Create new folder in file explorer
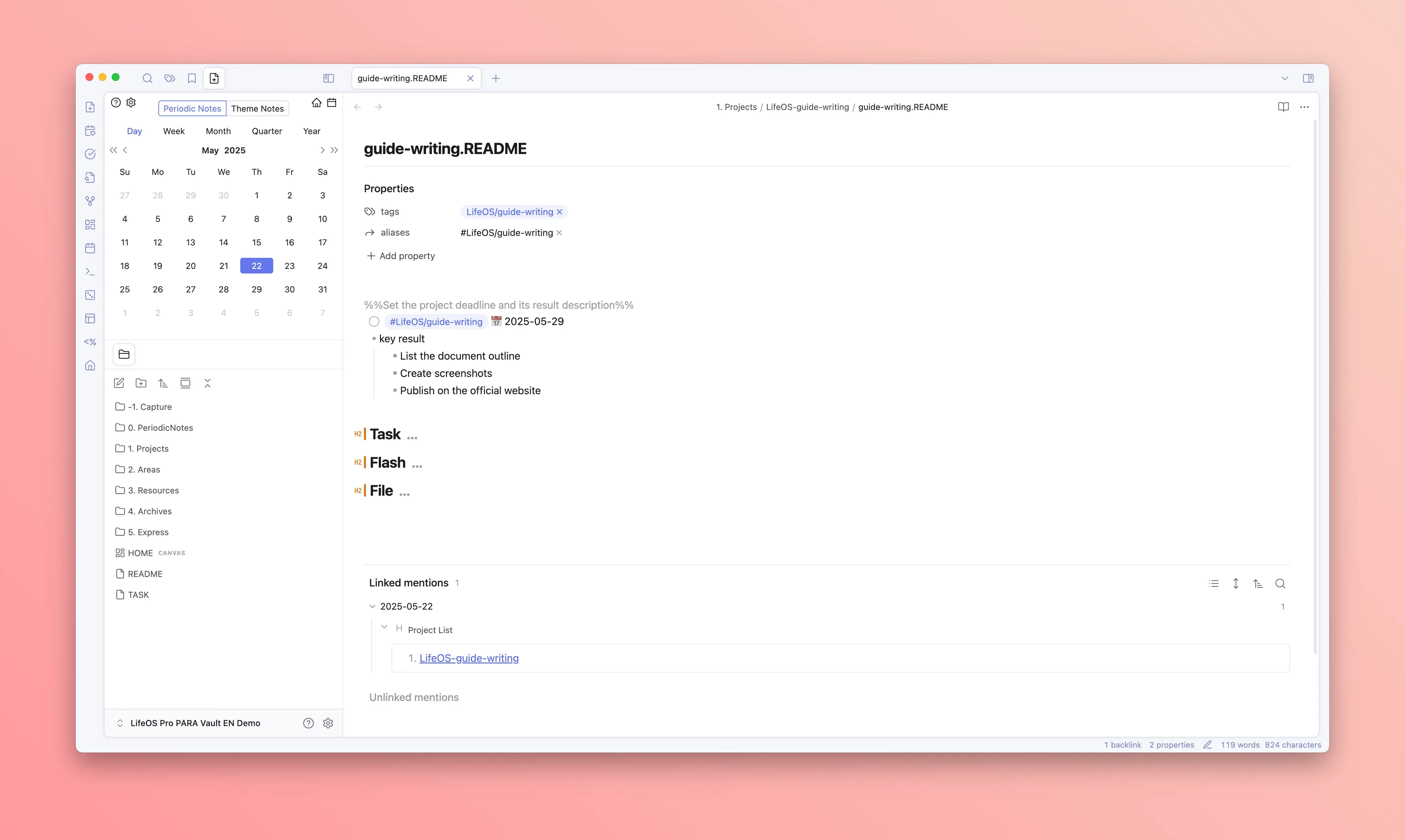 141,383
